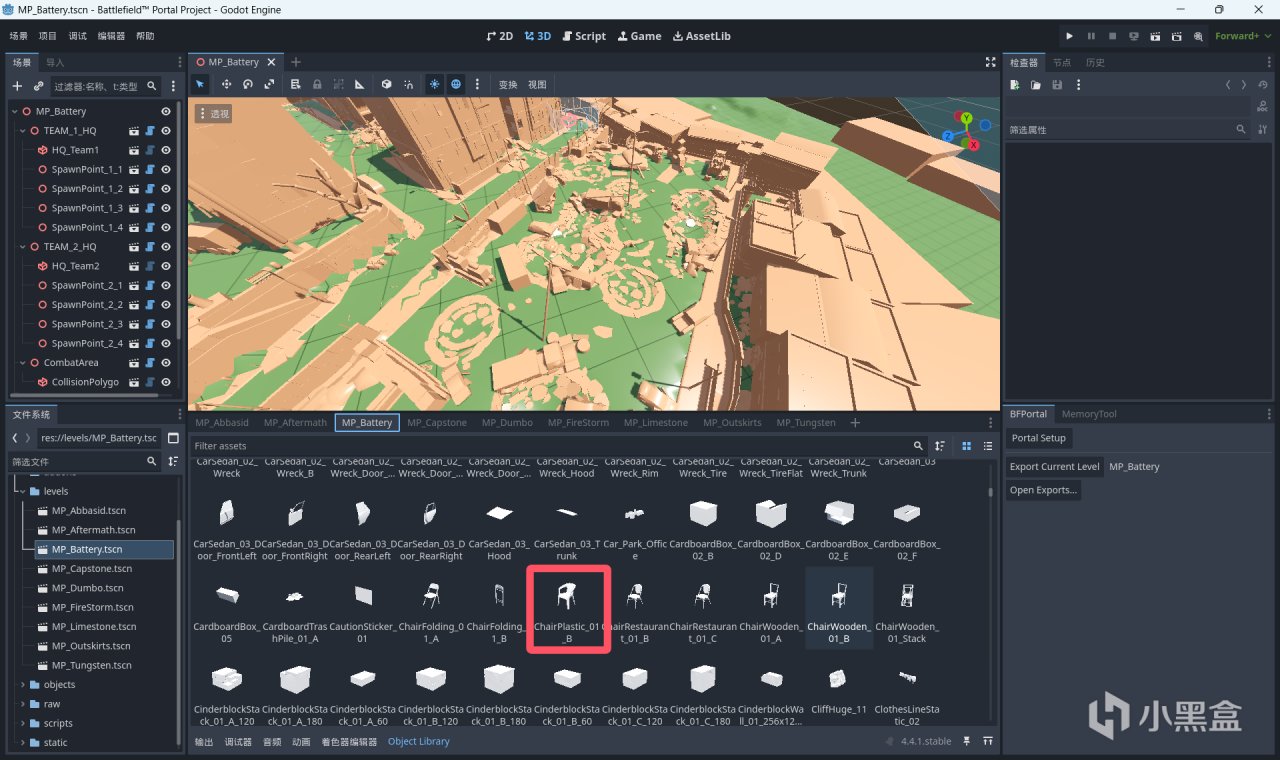Enable Movie Maker mode icon
Image resolution: width=1280 pixels, height=760 pixels.
(x=1198, y=36)
